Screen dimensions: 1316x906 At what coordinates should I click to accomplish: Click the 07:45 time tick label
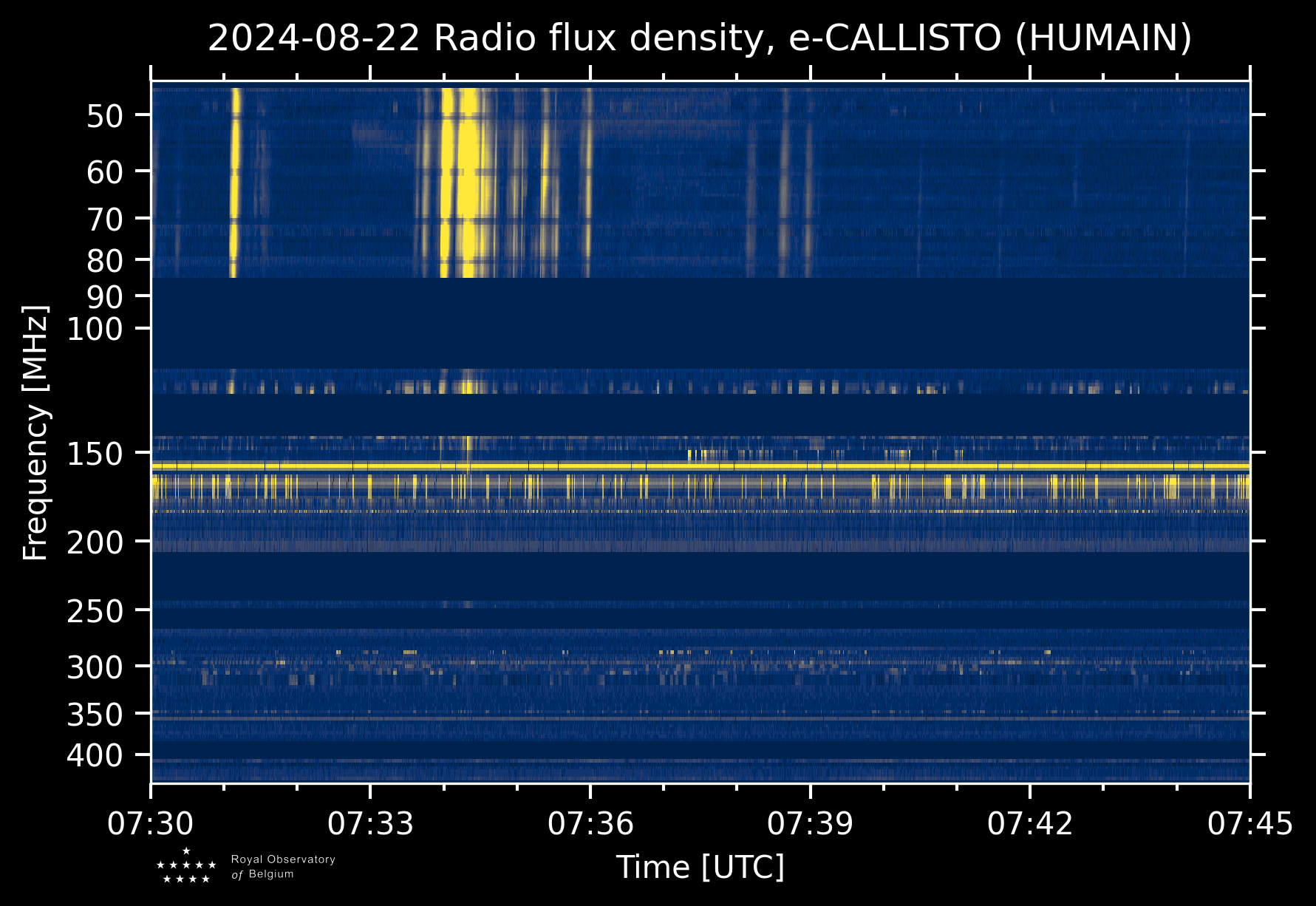tap(1249, 823)
